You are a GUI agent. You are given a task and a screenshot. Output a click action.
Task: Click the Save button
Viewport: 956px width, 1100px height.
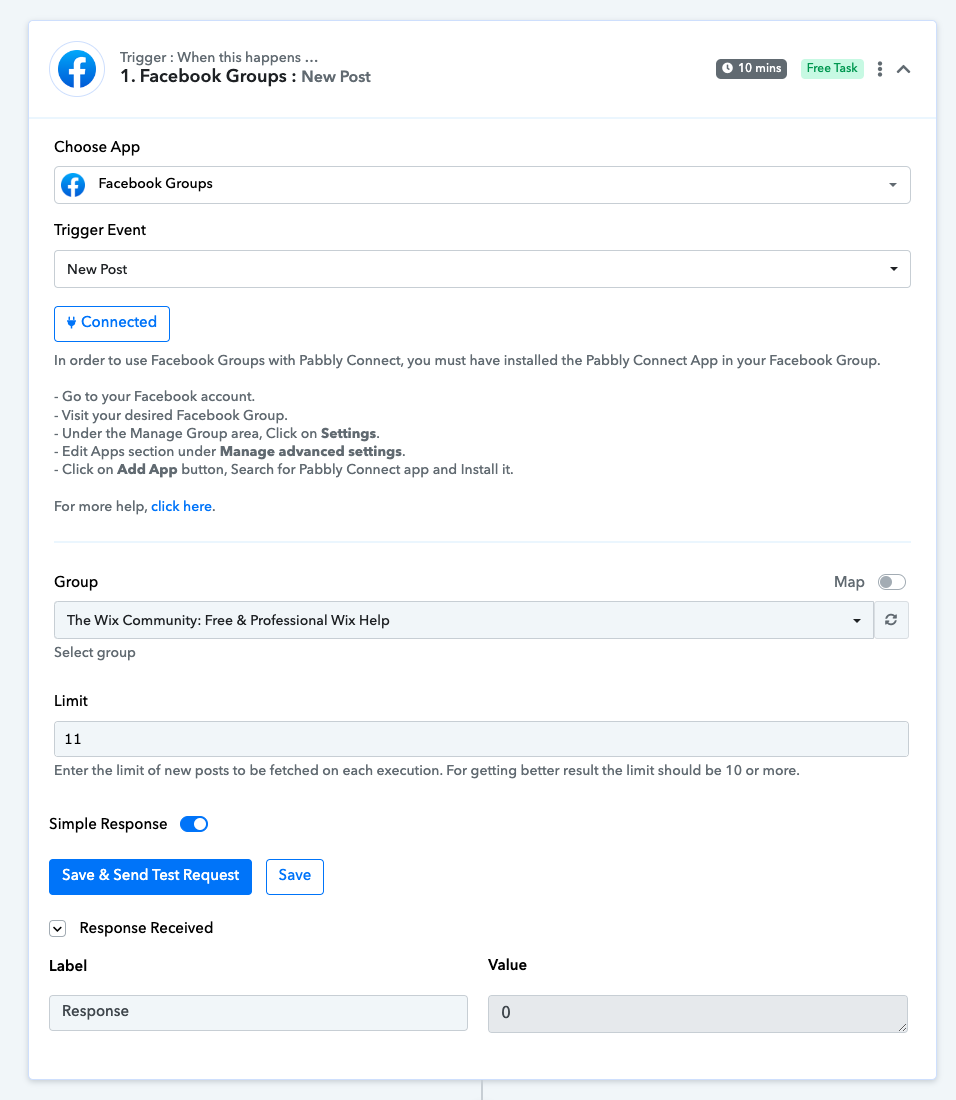click(295, 877)
